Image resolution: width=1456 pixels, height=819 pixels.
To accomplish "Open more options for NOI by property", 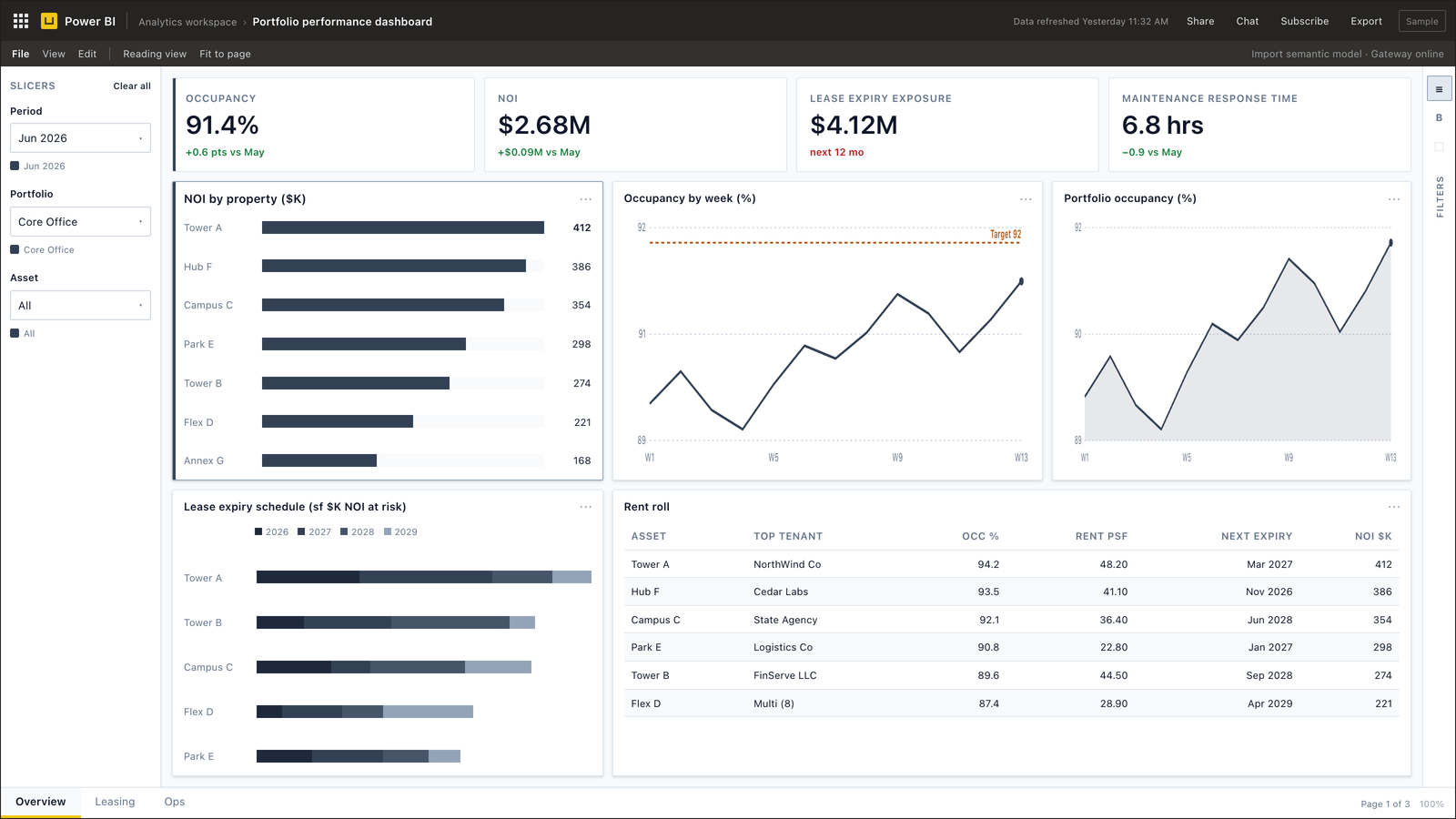I will click(x=585, y=199).
